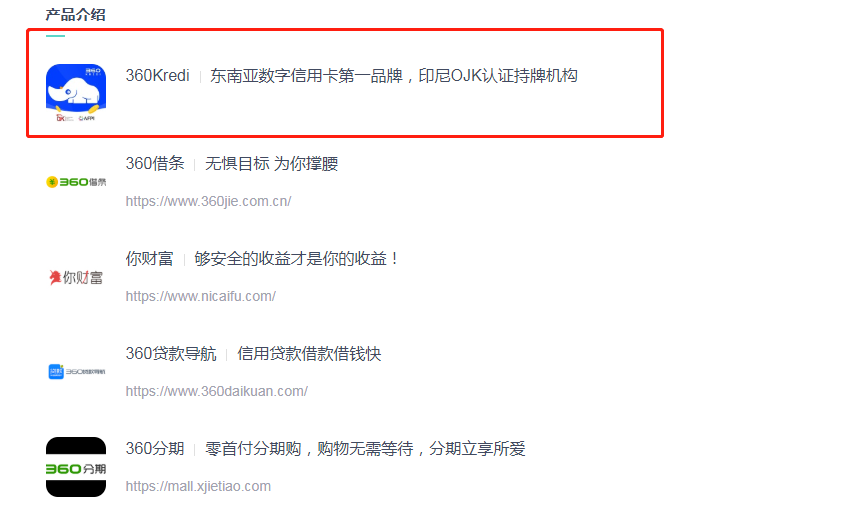Visit the https://www.360jie.com.cn/ link
The image size is (842, 513).
tap(208, 201)
